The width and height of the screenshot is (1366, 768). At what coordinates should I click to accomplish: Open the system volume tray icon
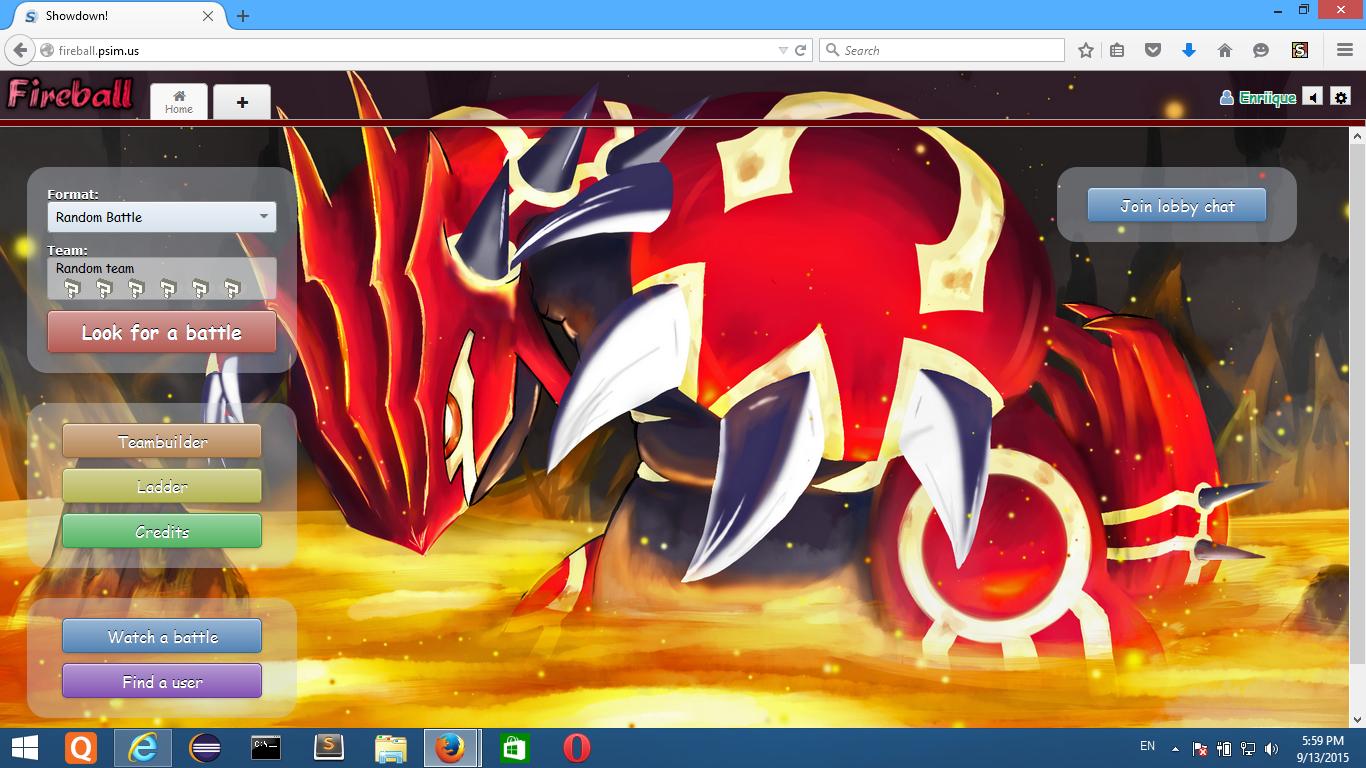pyautogui.click(x=1272, y=748)
